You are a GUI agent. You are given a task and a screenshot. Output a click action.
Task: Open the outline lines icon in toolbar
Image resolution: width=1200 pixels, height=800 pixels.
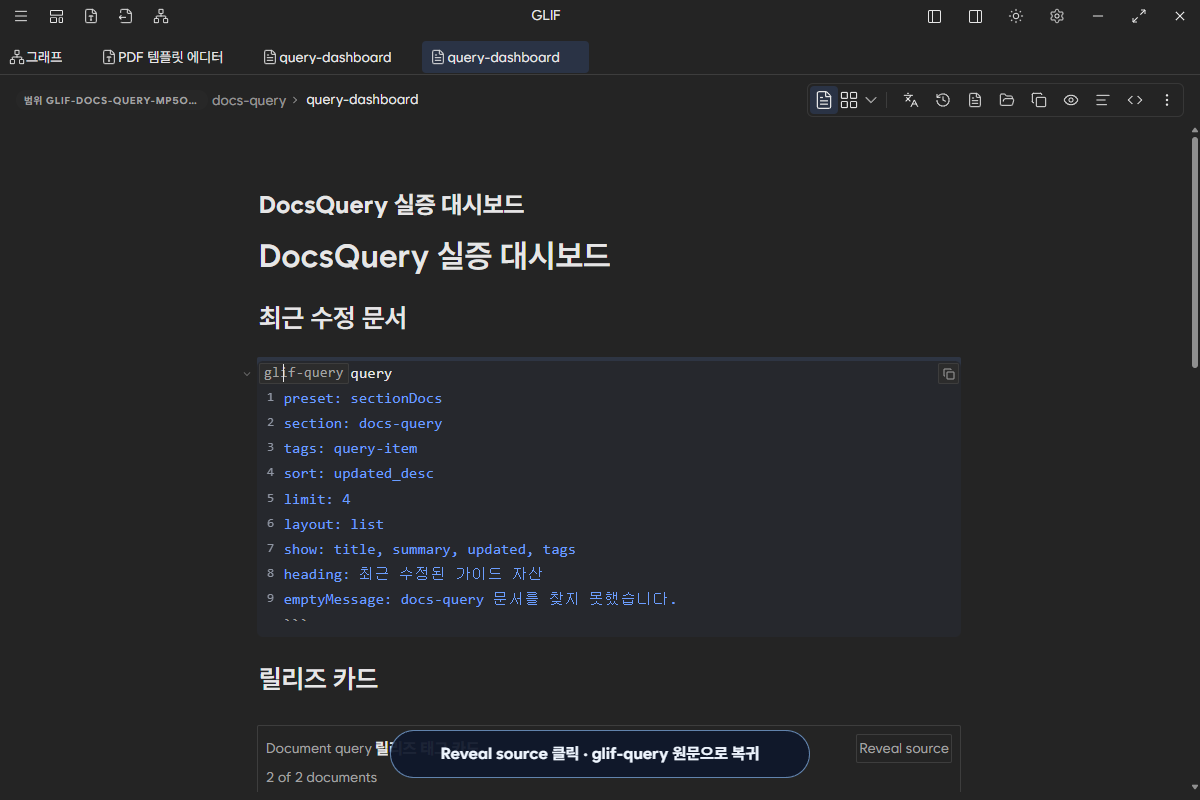tap(1103, 100)
